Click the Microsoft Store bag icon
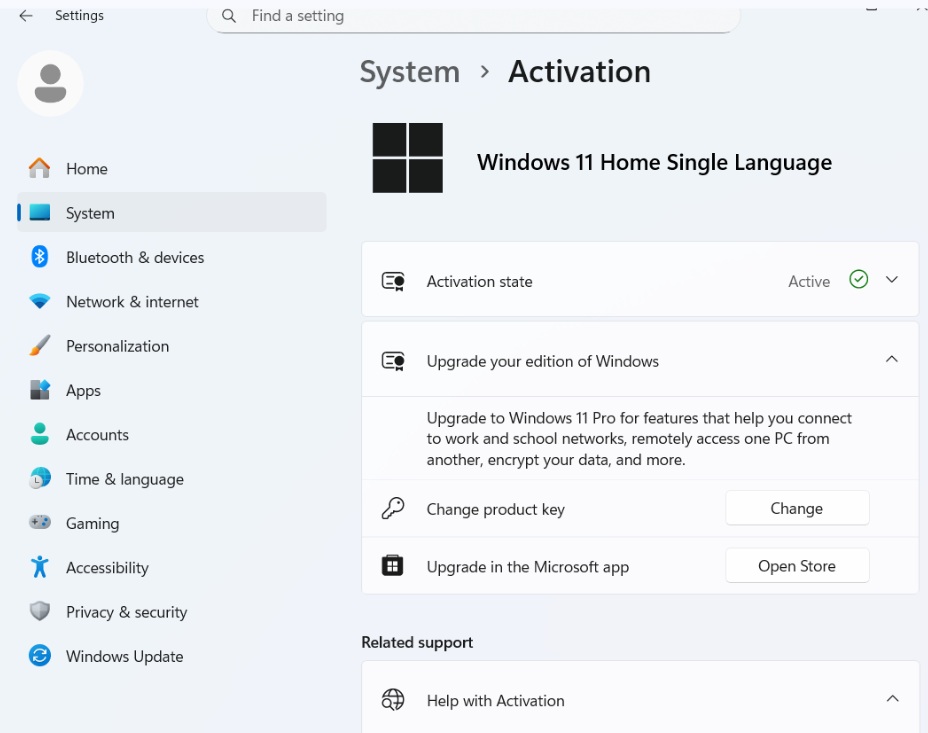The image size is (928, 733). pos(392,566)
